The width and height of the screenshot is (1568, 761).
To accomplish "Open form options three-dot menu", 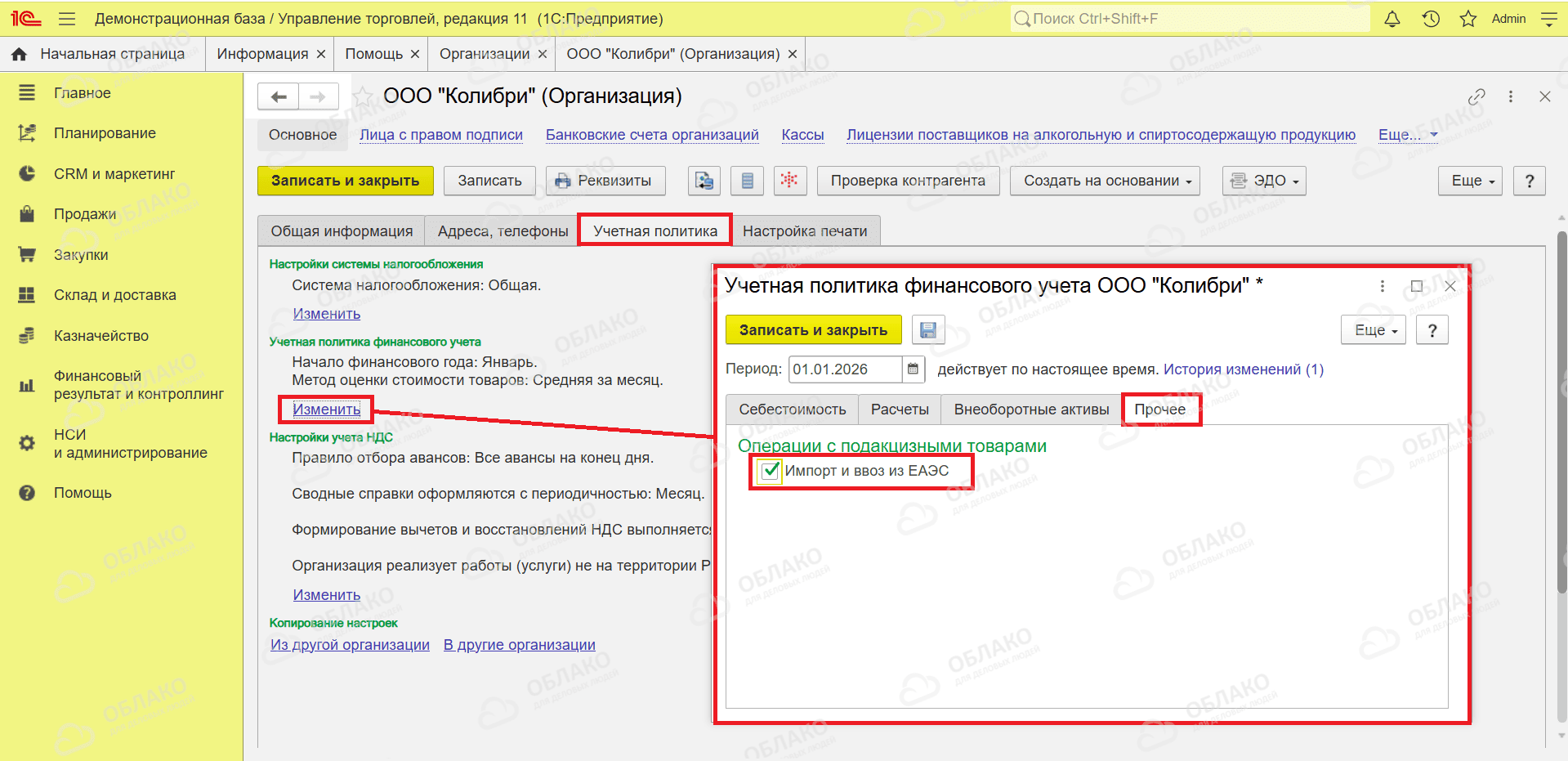I will (1511, 96).
